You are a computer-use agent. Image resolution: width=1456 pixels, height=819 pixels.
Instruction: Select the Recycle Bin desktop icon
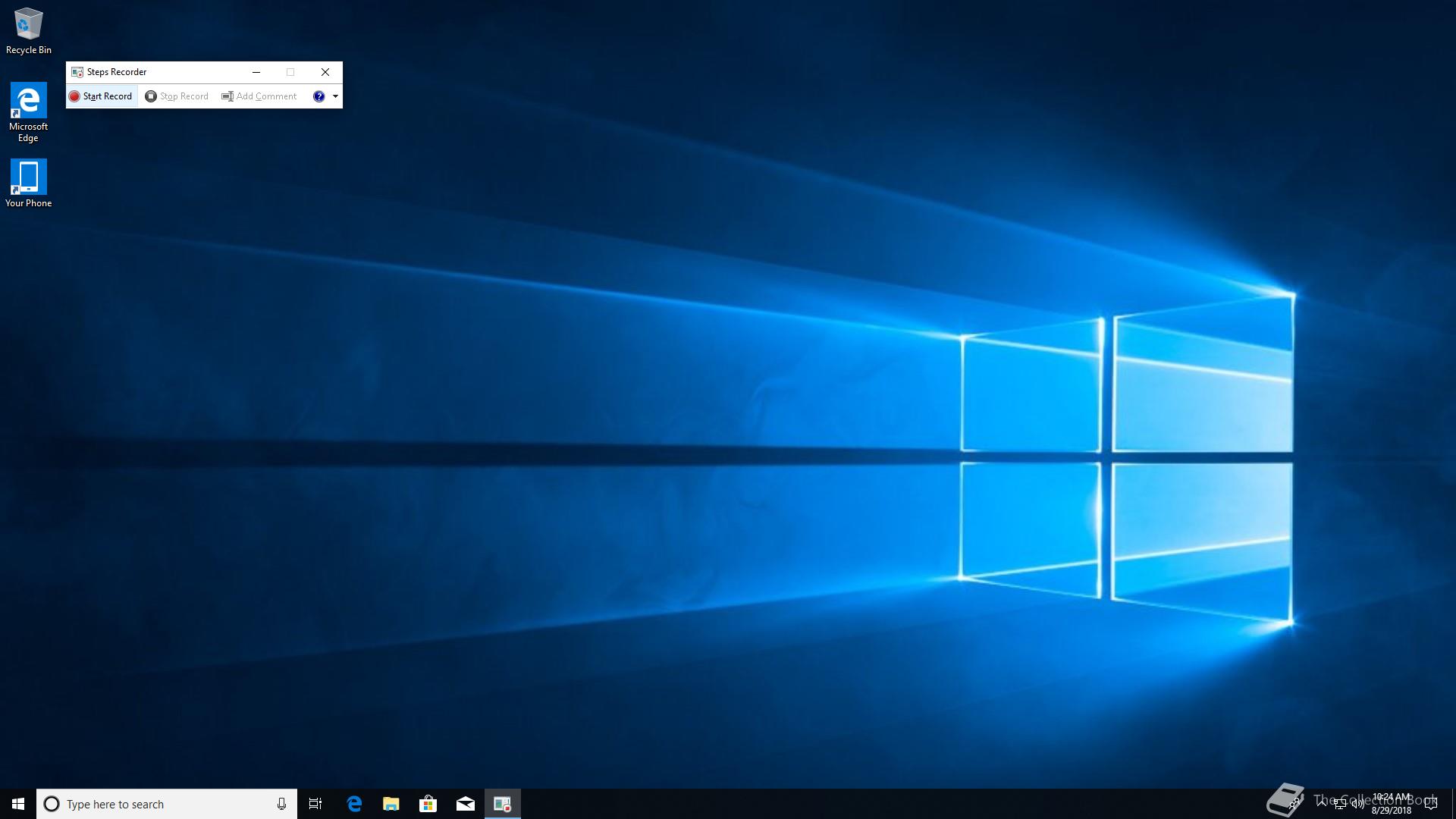pyautogui.click(x=29, y=31)
